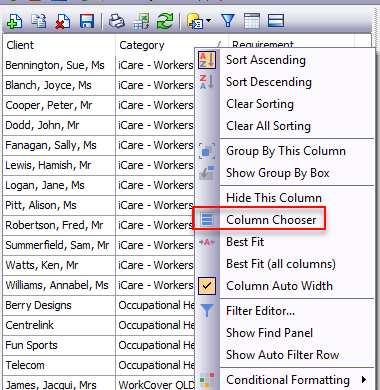Click the A-Z Sort Ascending icon
This screenshot has width=380, height=390.
point(207,60)
